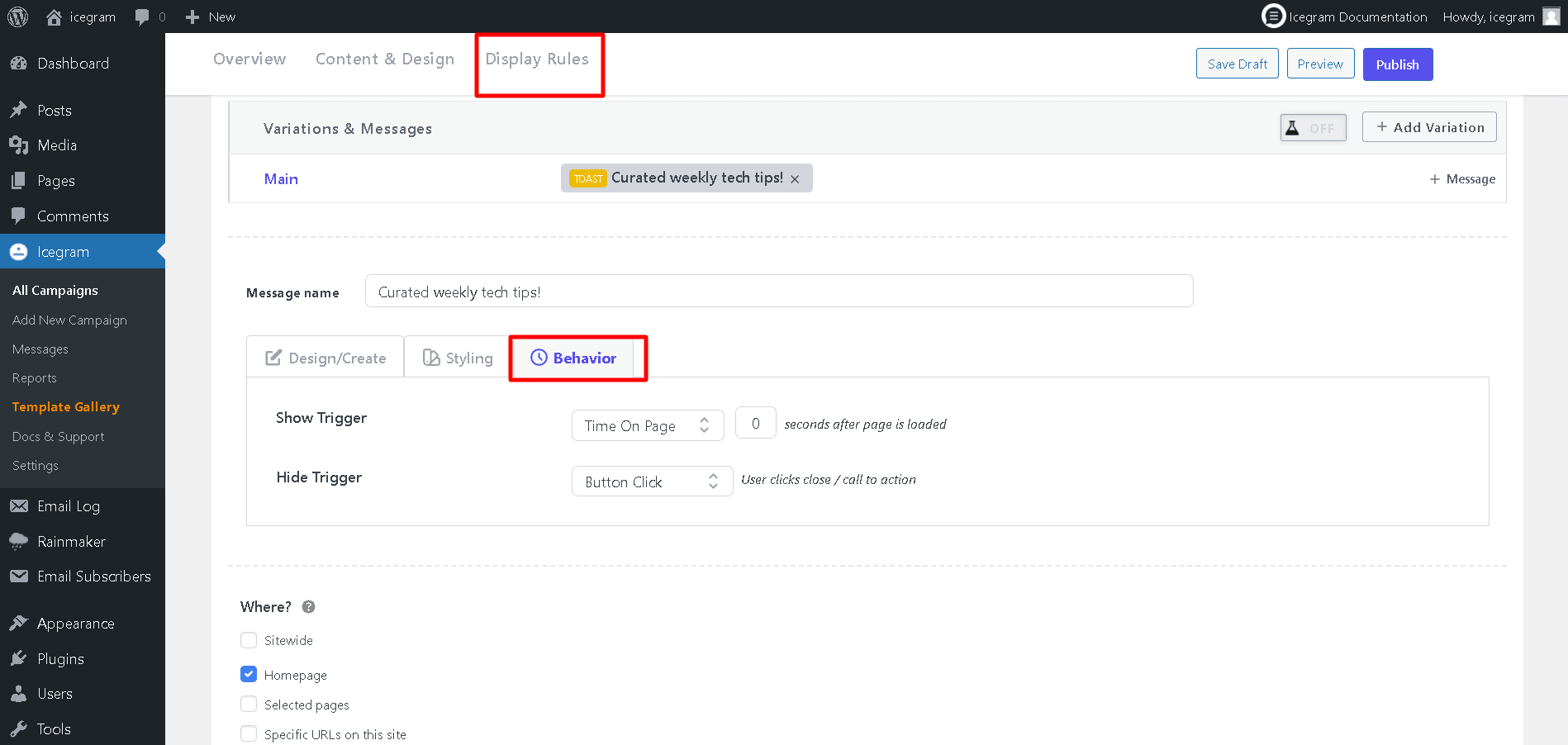Viewport: 1568px width, 745px height.
Task: Click the Appearance paintbrush icon
Action: click(19, 624)
